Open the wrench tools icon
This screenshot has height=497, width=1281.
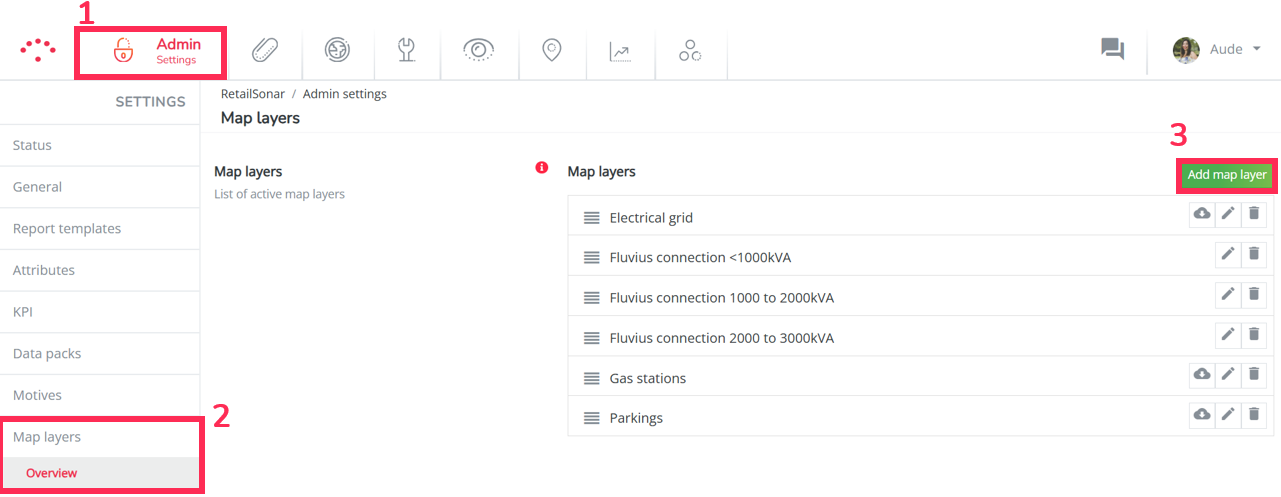click(407, 50)
